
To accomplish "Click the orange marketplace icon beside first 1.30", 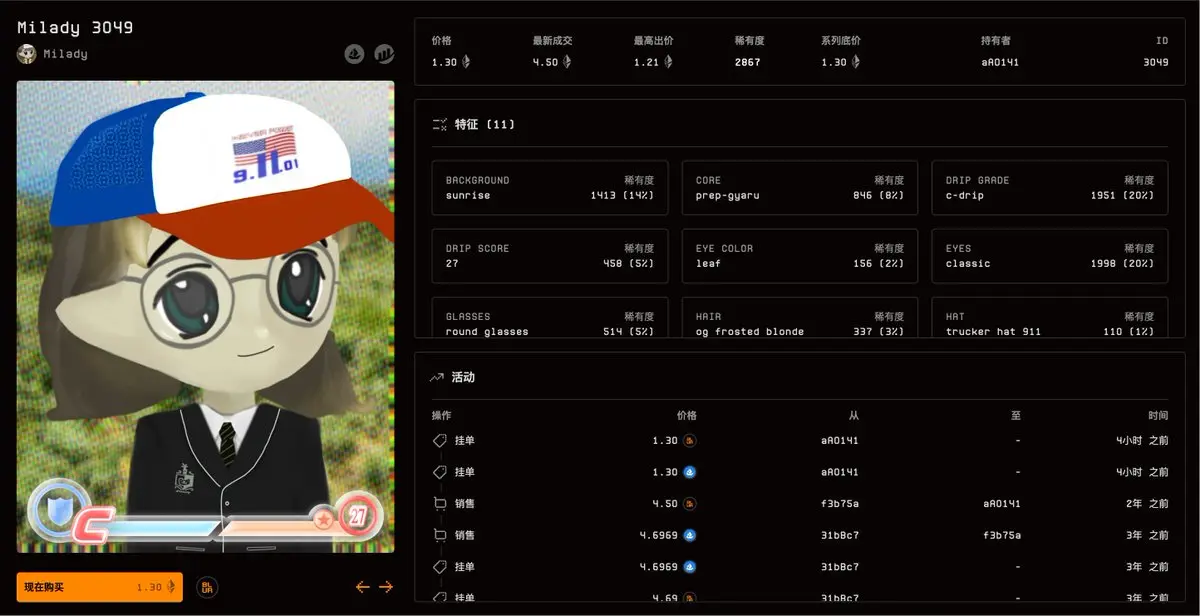I will pos(690,441).
